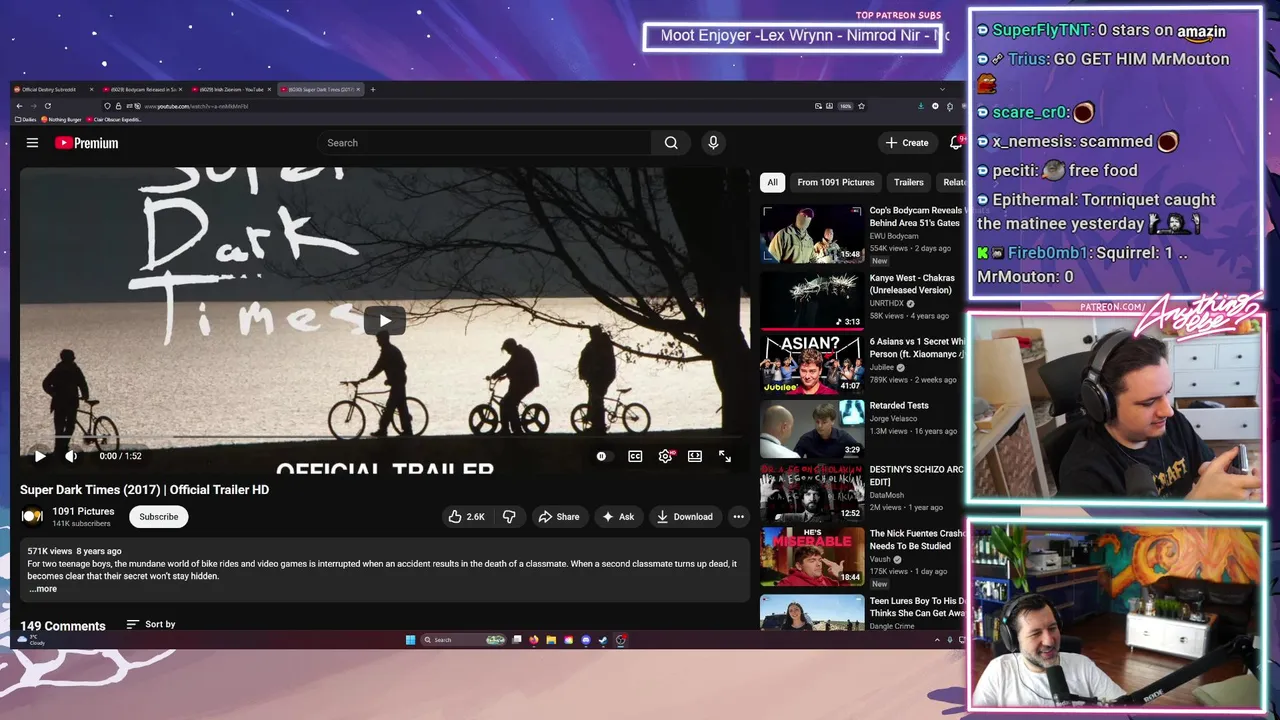Open Firefox from the taskbar
The image size is (1280, 720).
click(534, 640)
